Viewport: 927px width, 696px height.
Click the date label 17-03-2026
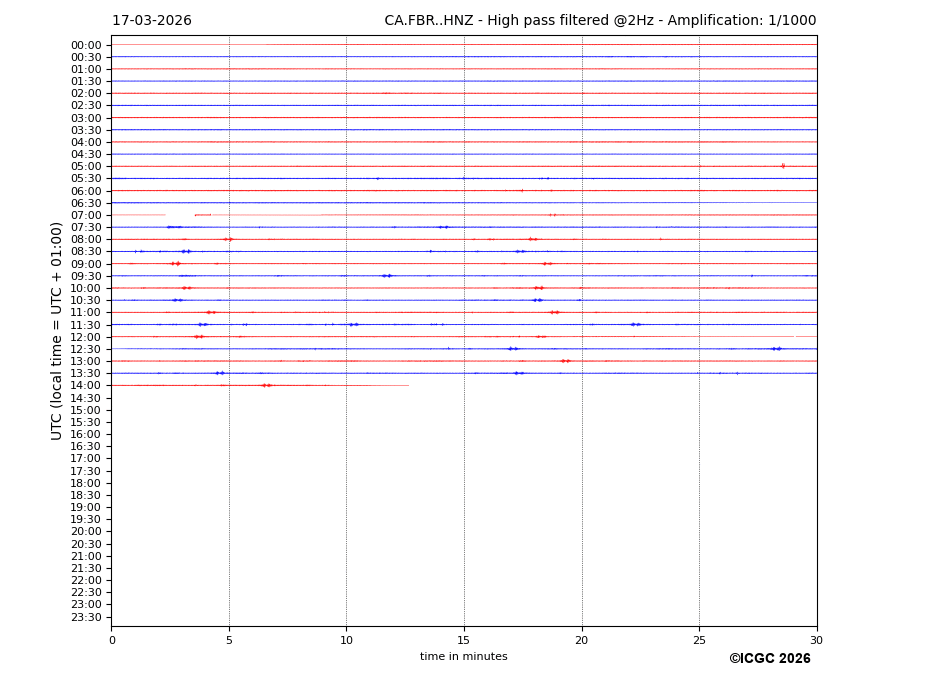tap(151, 21)
